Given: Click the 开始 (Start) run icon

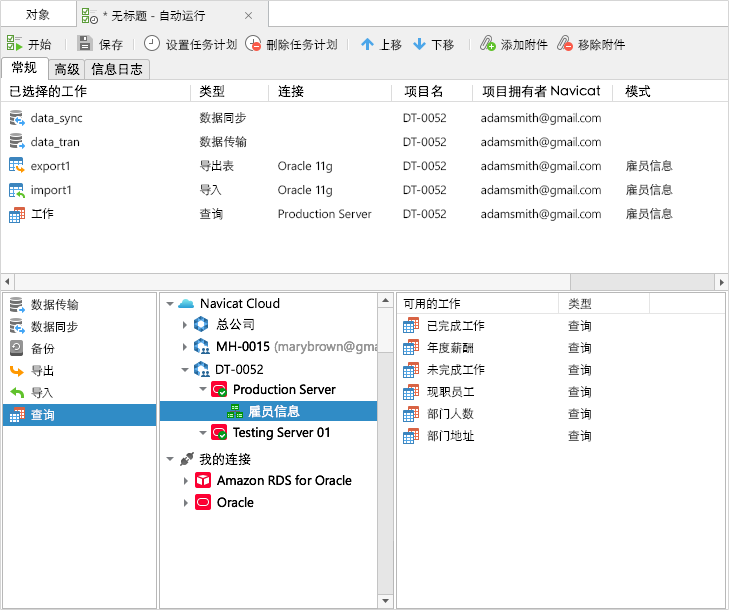Looking at the screenshot, I should (x=15, y=44).
